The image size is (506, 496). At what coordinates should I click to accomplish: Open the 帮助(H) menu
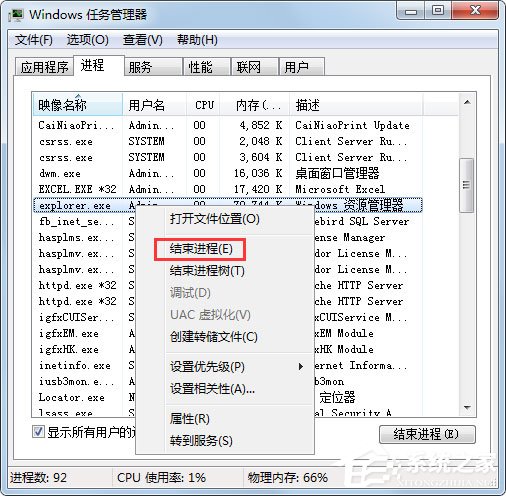click(197, 40)
